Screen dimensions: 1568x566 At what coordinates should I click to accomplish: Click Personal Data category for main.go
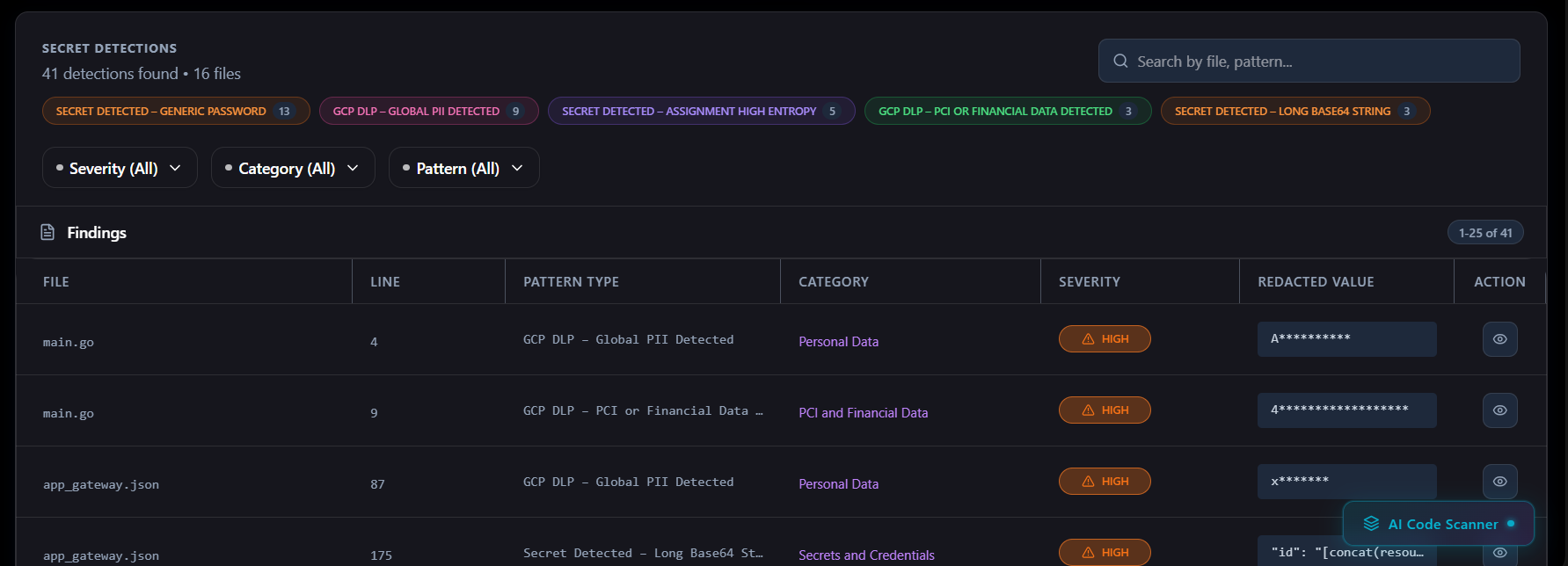[838, 342]
